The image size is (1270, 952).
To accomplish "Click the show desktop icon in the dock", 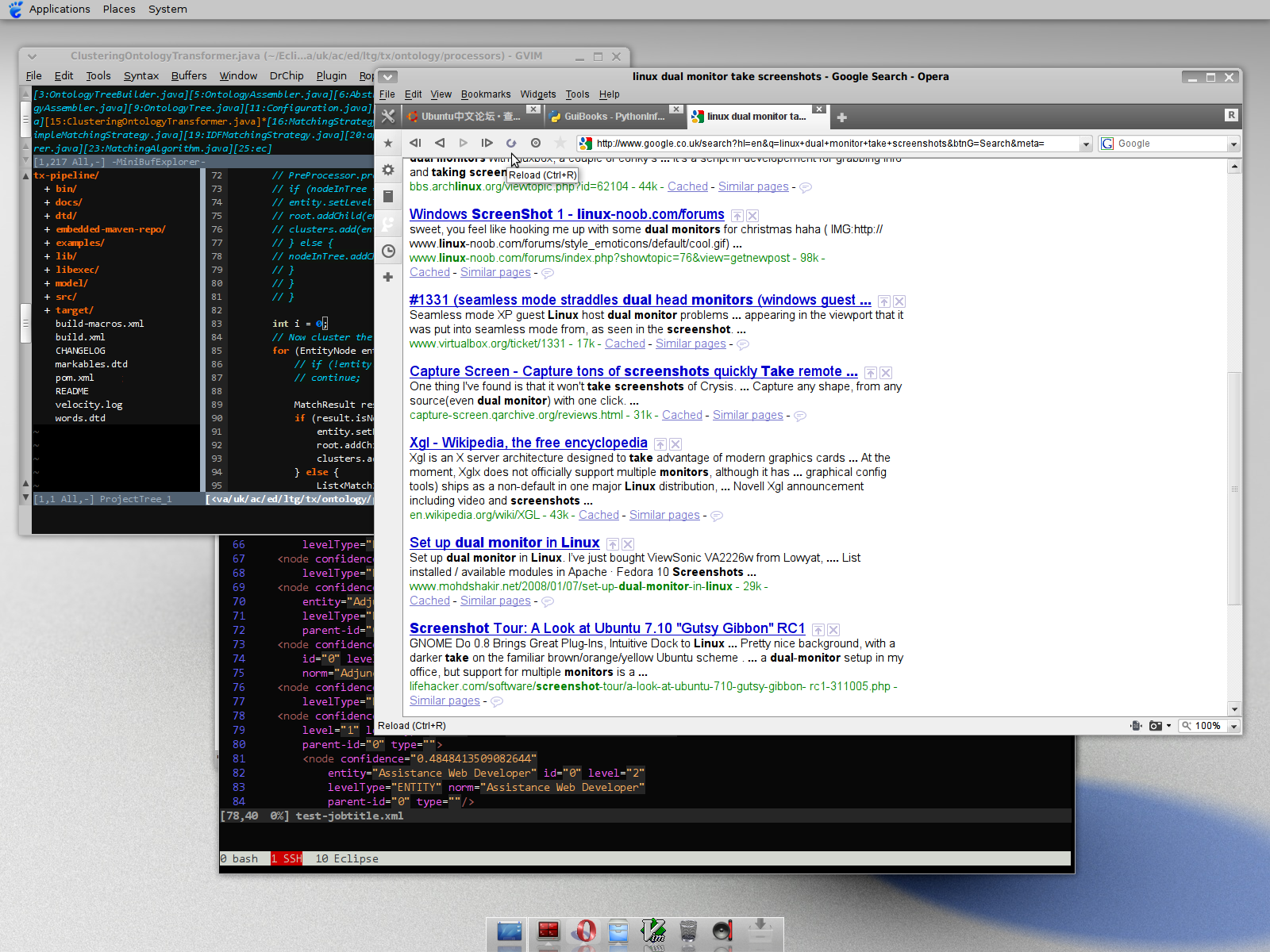I will [510, 931].
